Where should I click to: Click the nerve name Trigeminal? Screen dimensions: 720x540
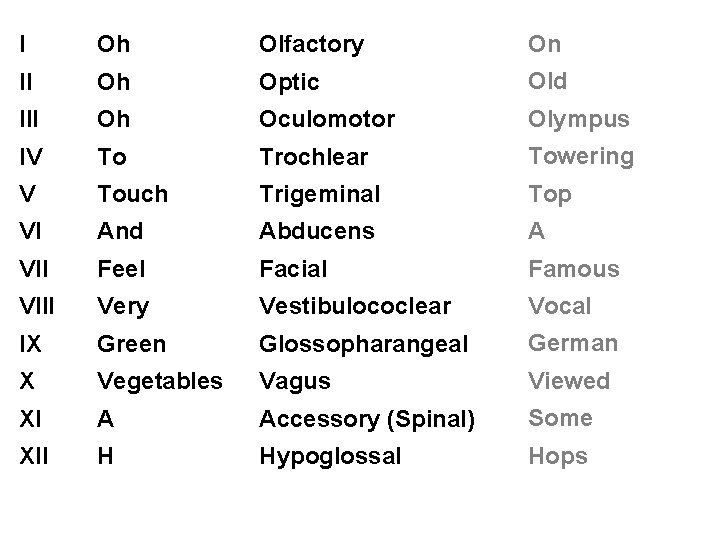320,195
